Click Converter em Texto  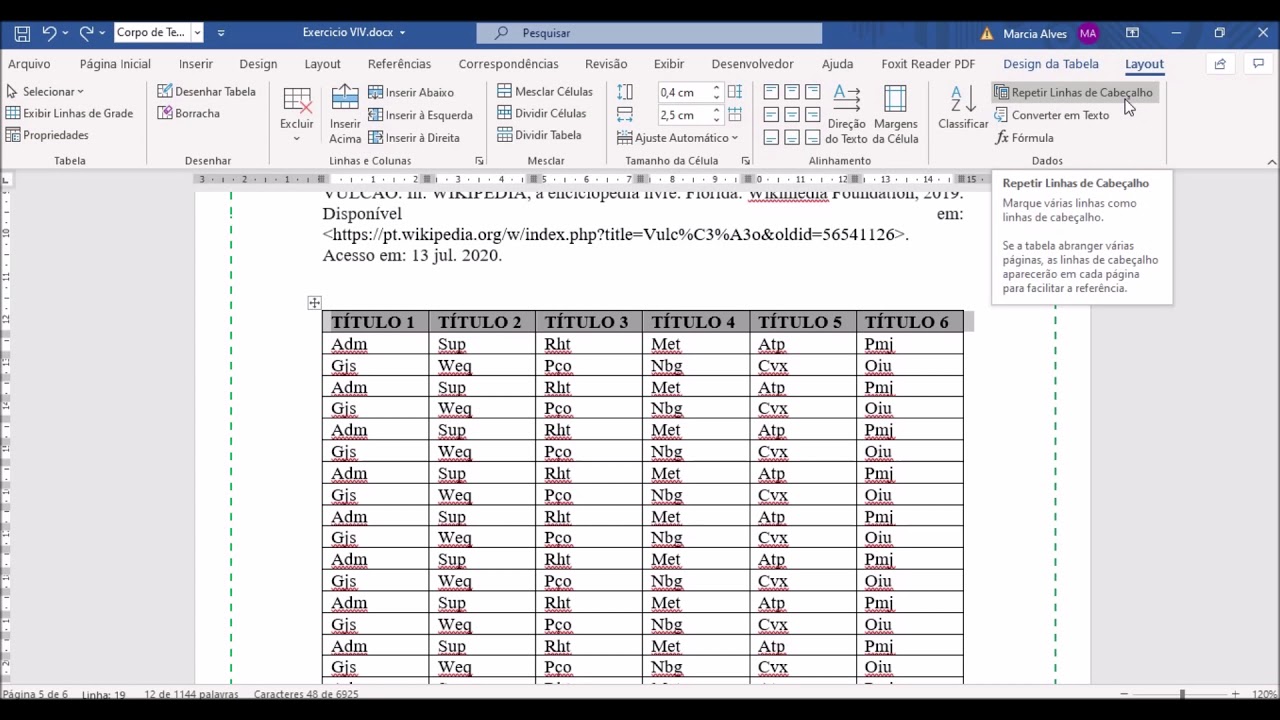tap(1052, 115)
